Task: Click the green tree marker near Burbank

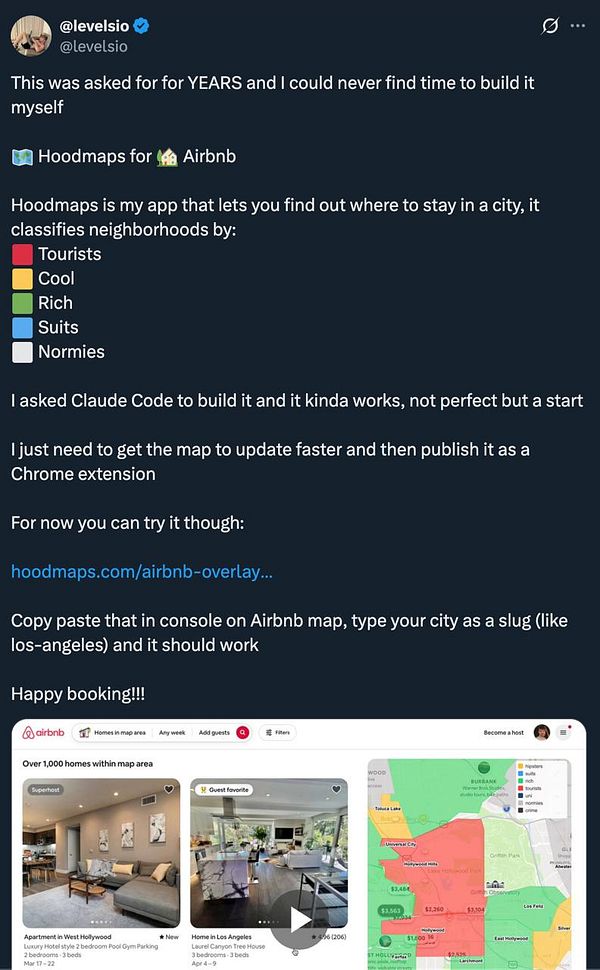Action: [x=484, y=767]
